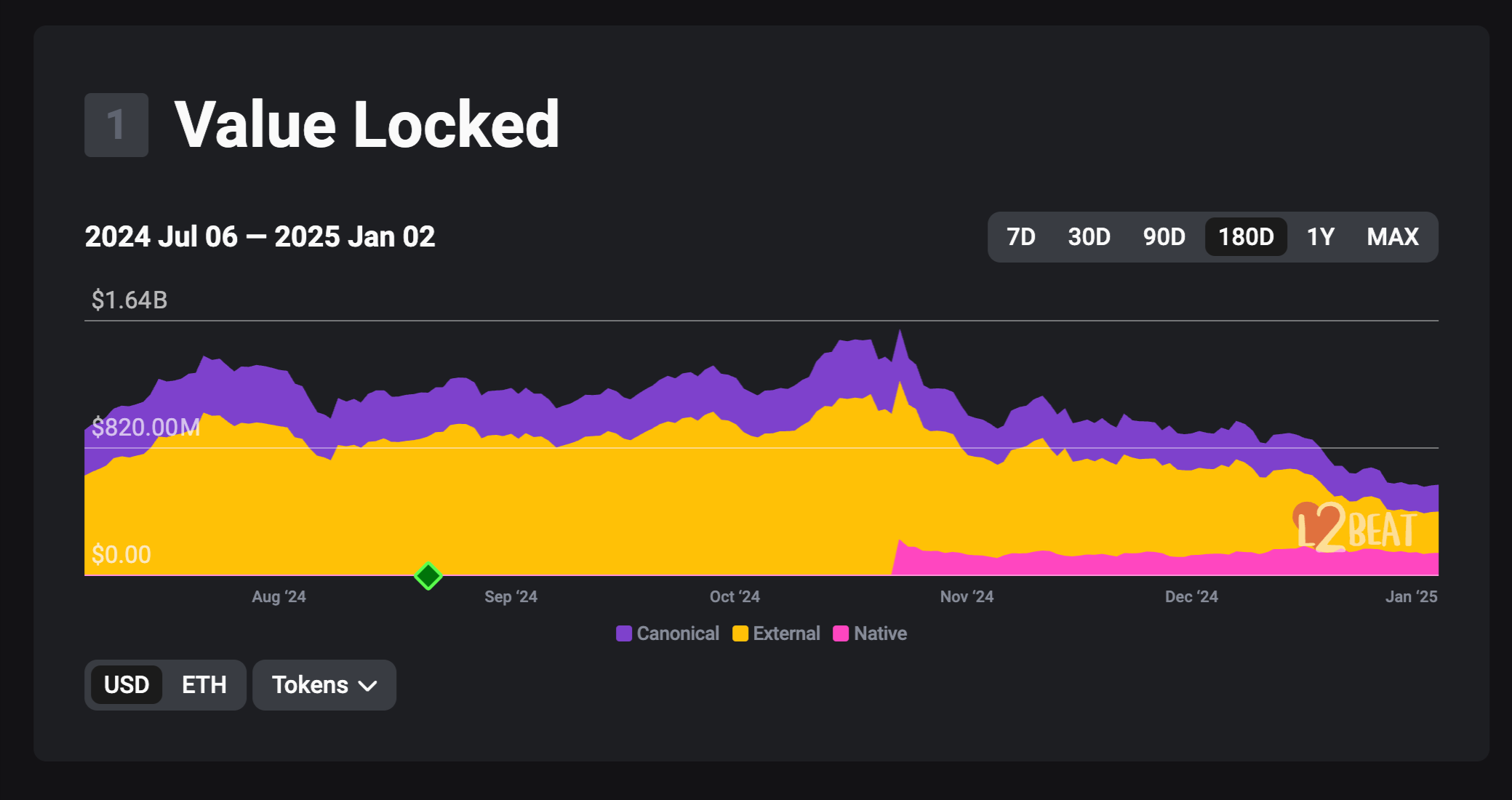Viewport: 1512px width, 800px height.
Task: Select the 1Y time range
Action: click(x=1321, y=237)
